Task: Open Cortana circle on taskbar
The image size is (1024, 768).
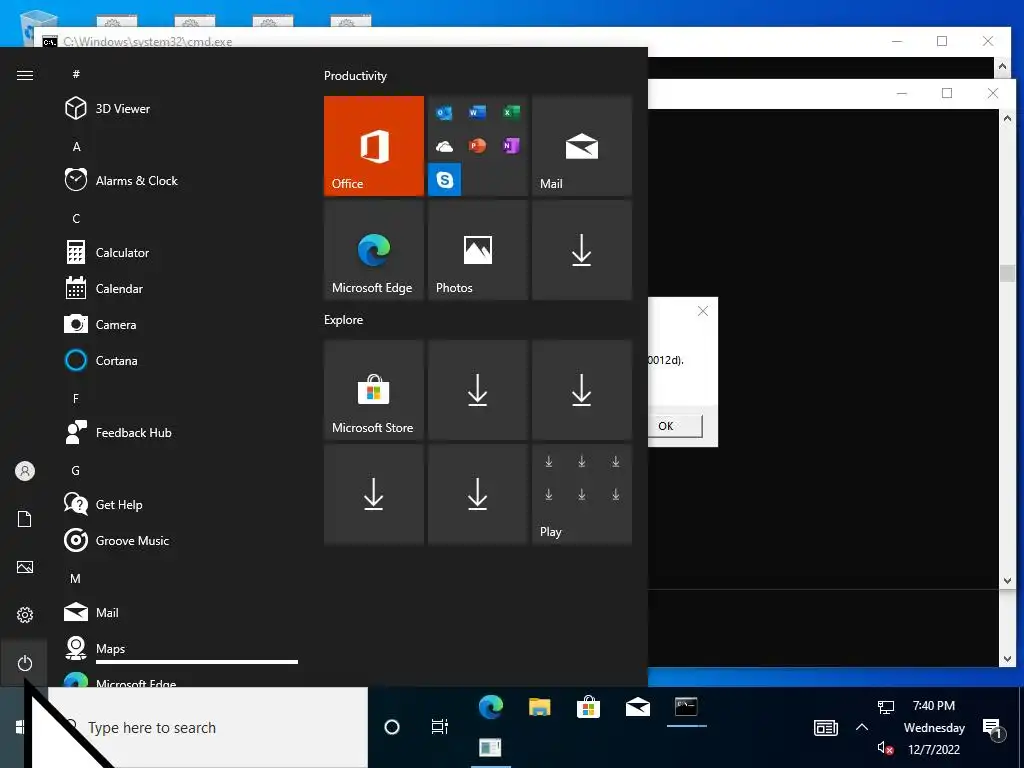Action: [x=392, y=727]
